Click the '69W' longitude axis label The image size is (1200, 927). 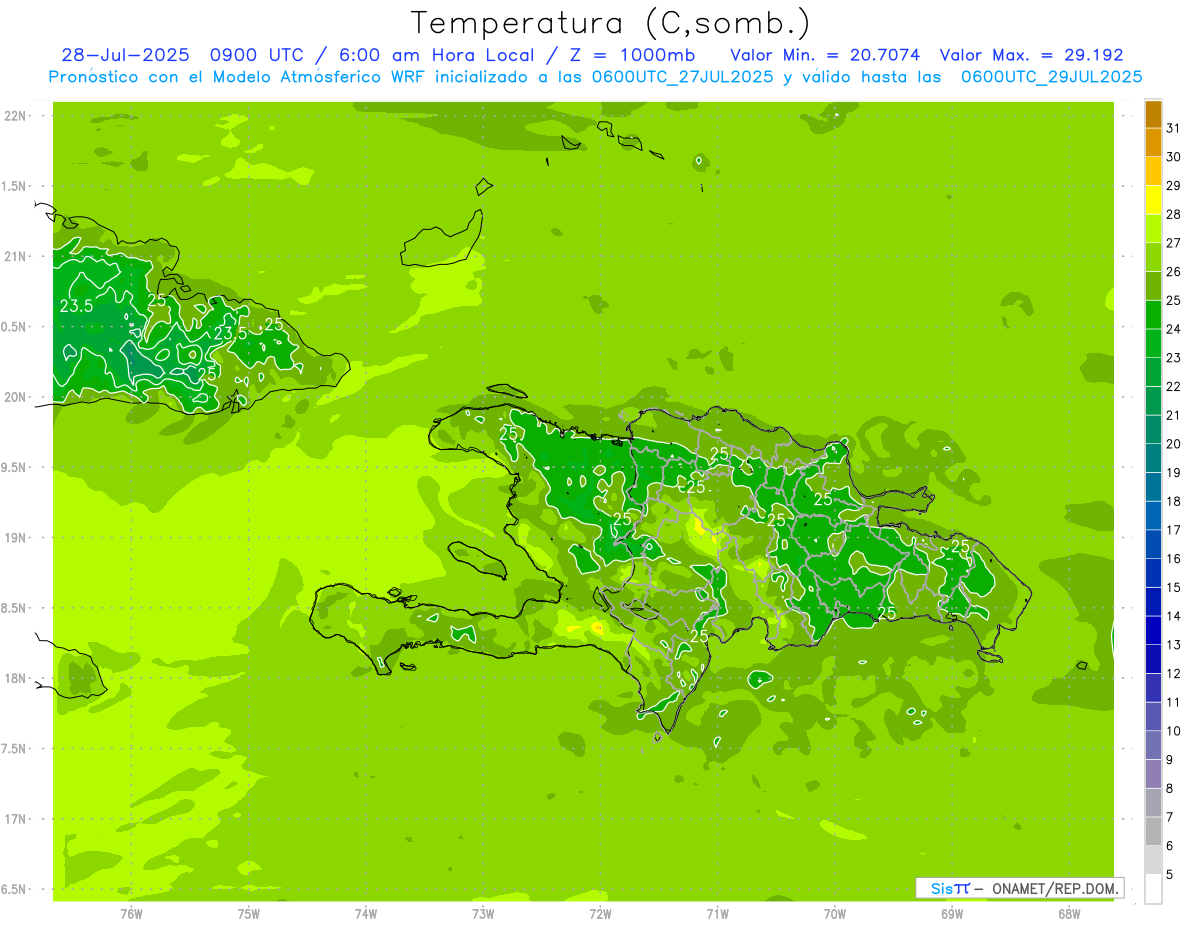tap(952, 913)
